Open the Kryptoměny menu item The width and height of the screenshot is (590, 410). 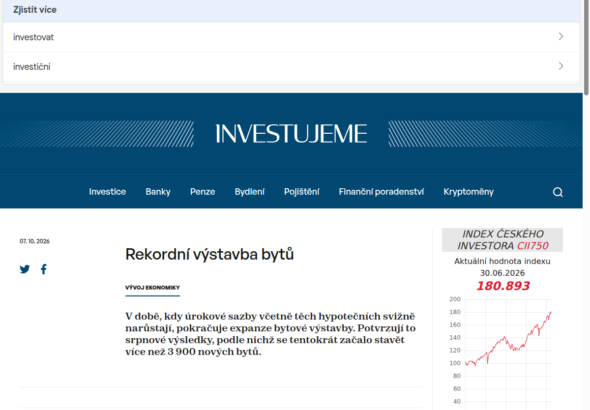pyautogui.click(x=468, y=192)
